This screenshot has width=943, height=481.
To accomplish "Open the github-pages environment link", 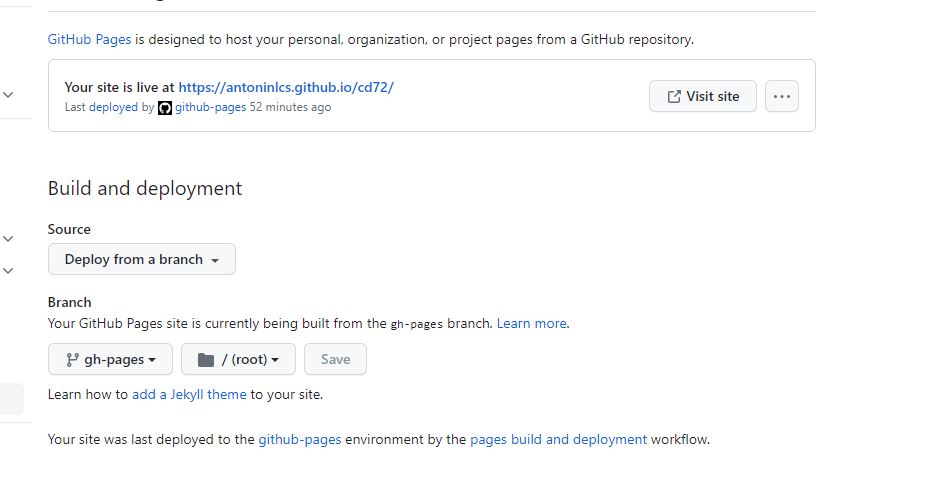I will (300, 439).
